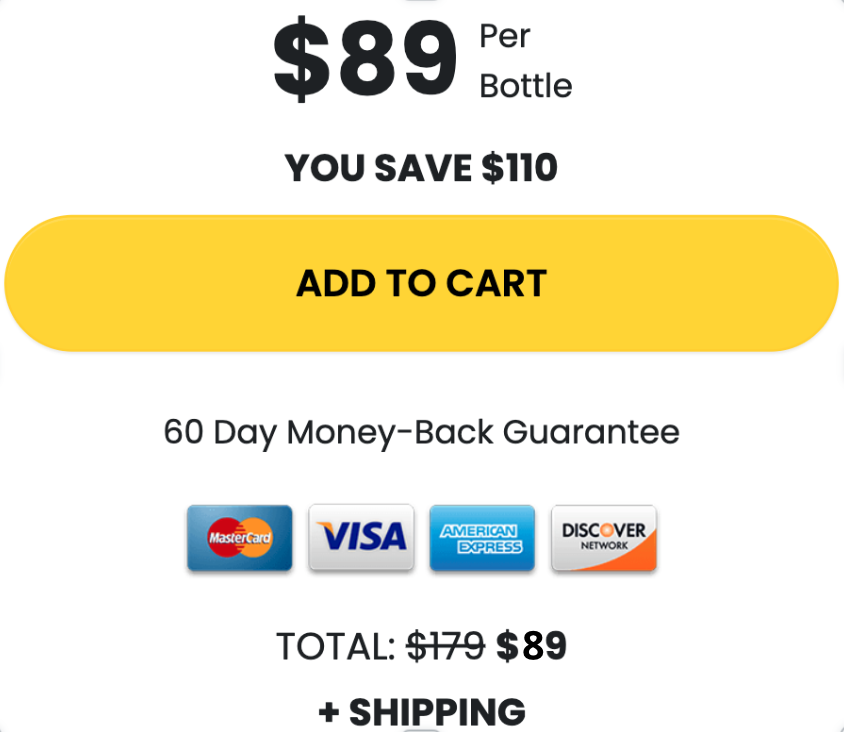This screenshot has height=732, width=844.
Task: Click the word ADD on yellow button
Action: [x=336, y=283]
